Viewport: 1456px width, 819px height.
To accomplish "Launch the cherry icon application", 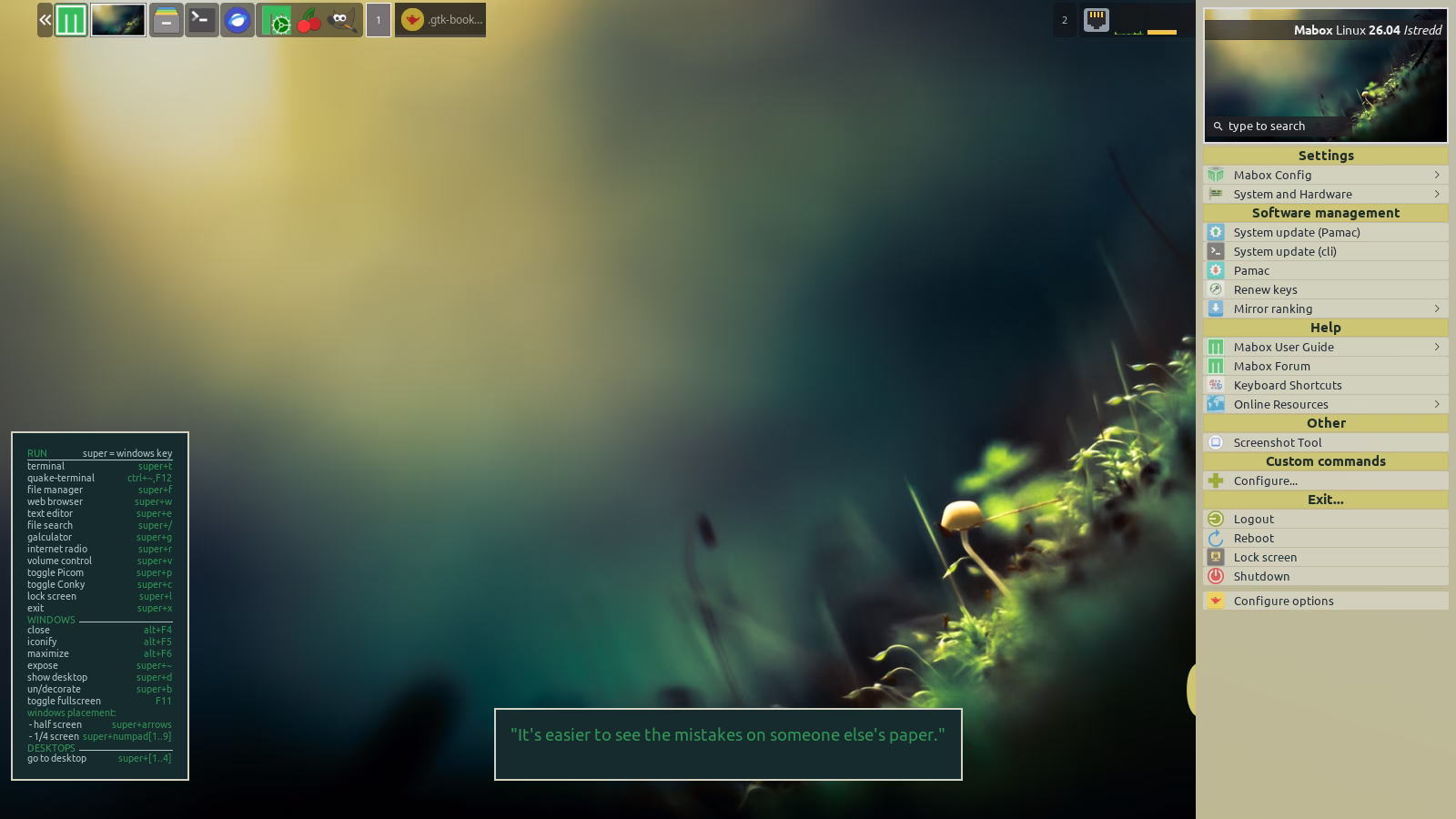I will click(309, 20).
